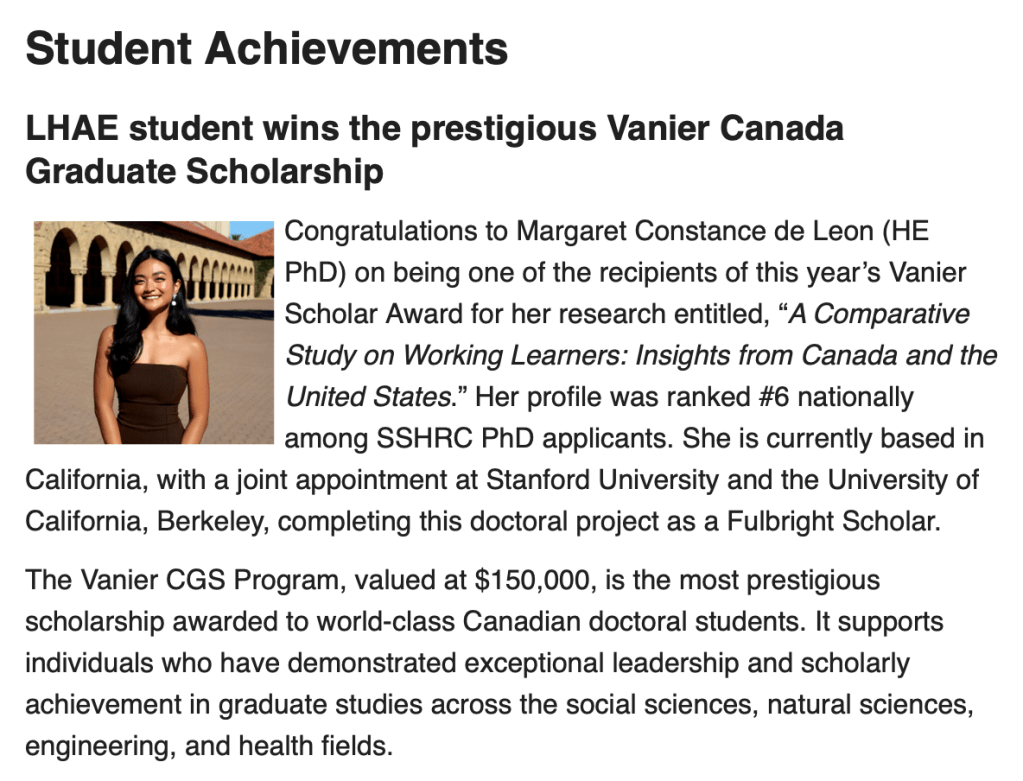Image resolution: width=1023 pixels, height=781 pixels.
Task: Click the italic text "United States"
Action: pyautogui.click(x=368, y=397)
